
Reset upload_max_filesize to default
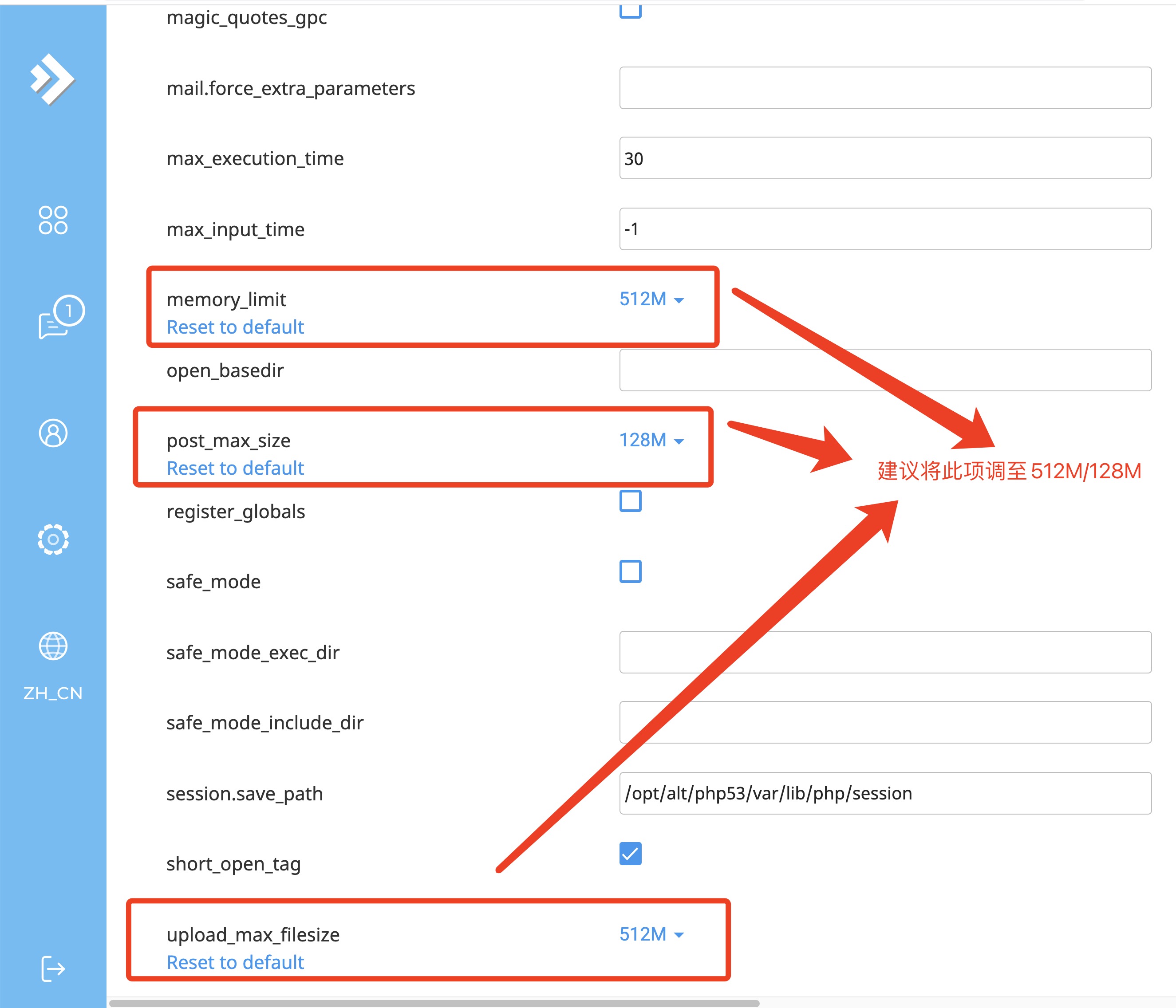235,963
